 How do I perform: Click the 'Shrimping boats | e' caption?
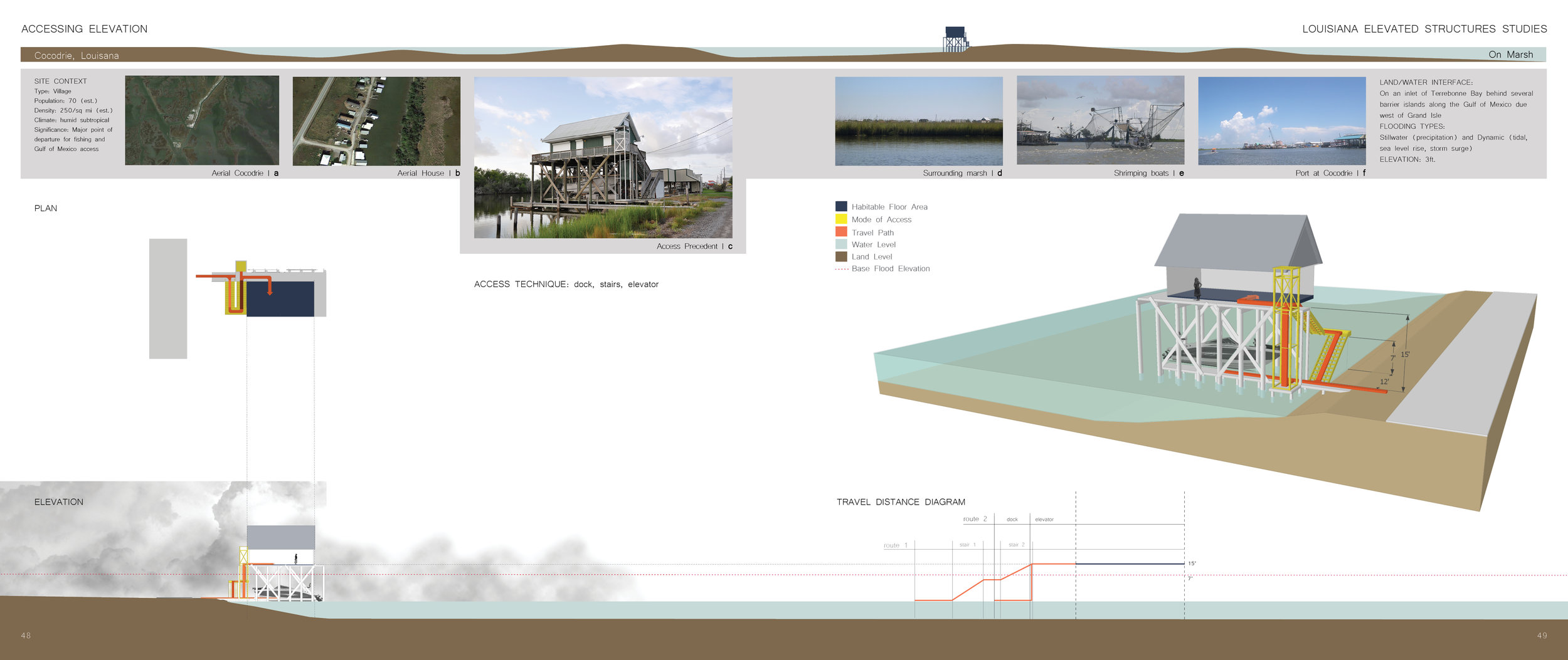[x=1148, y=173]
